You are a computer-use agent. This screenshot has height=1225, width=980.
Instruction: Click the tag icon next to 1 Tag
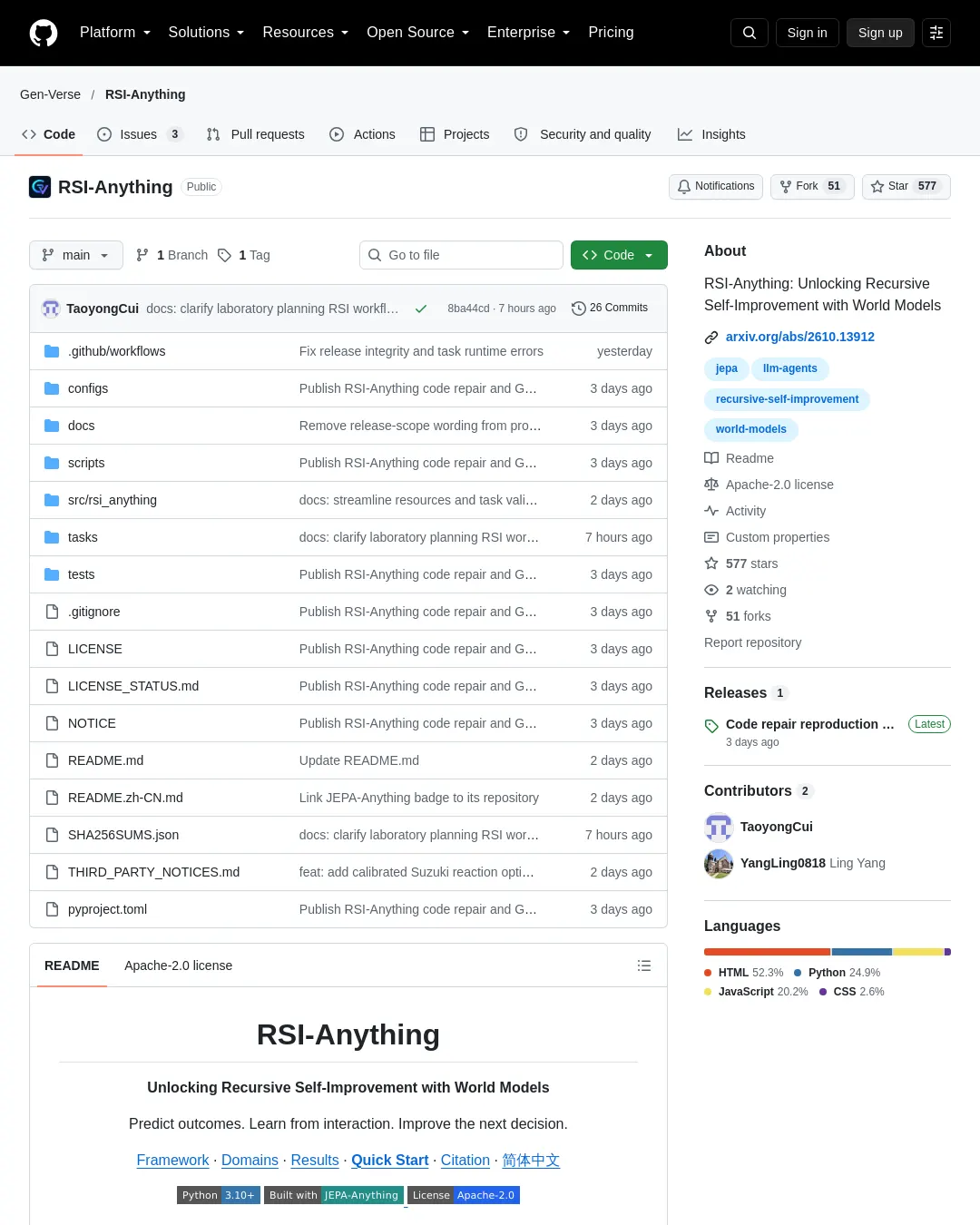click(x=224, y=255)
